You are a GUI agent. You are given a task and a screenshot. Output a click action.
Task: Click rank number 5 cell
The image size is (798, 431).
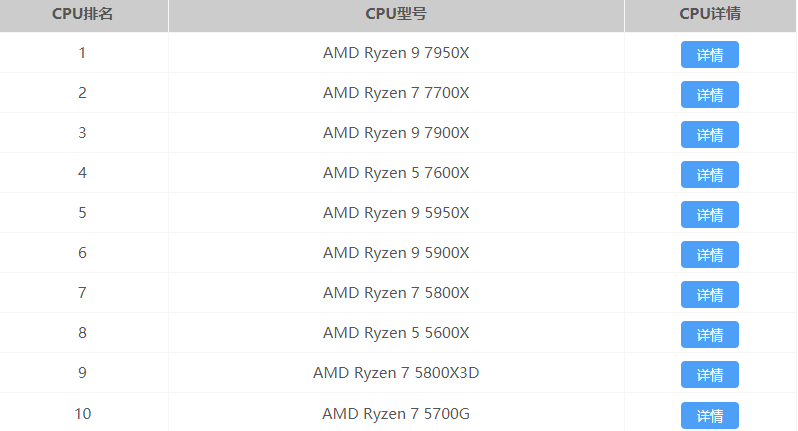[82, 213]
